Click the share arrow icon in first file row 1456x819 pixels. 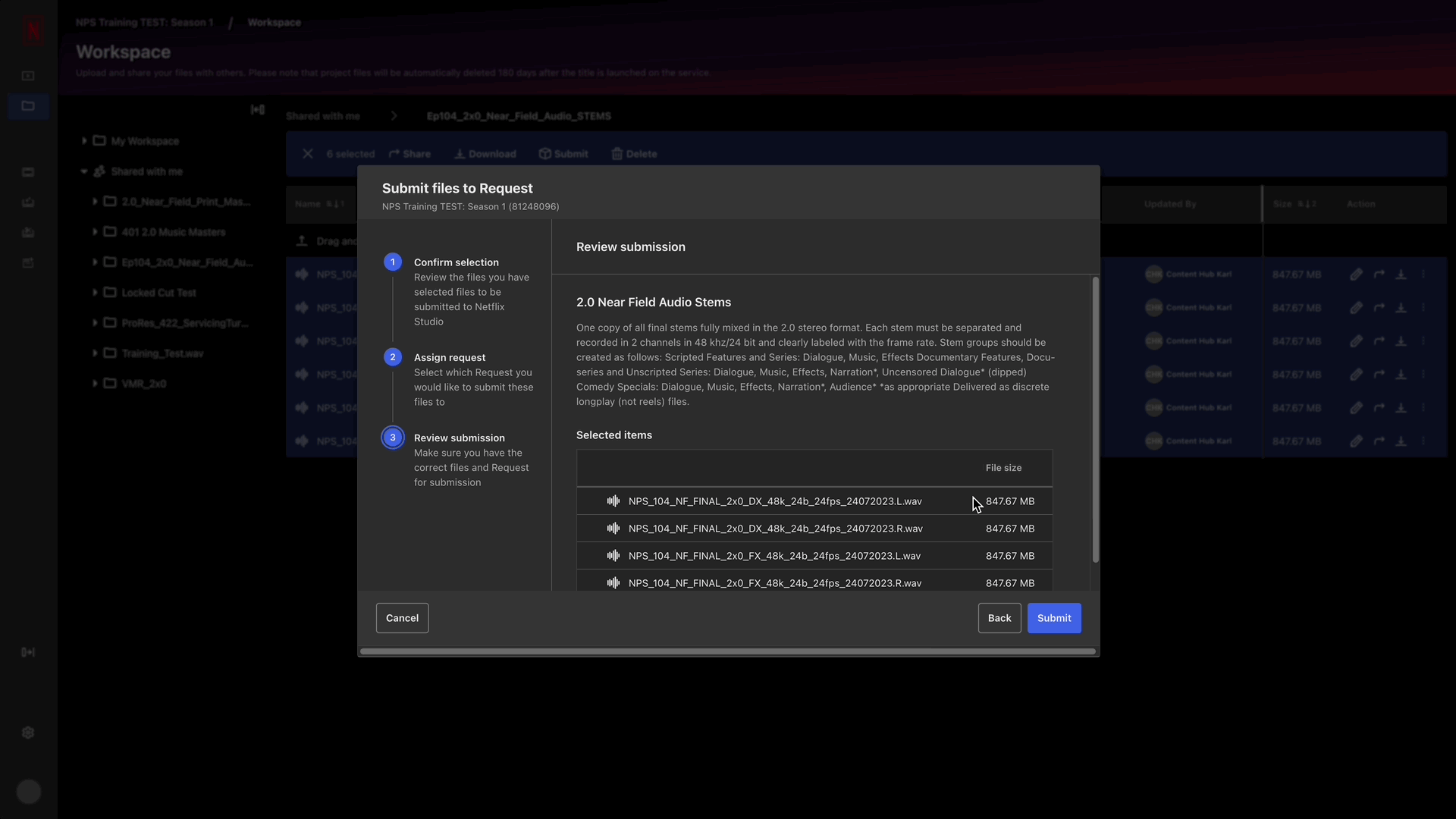[1379, 275]
